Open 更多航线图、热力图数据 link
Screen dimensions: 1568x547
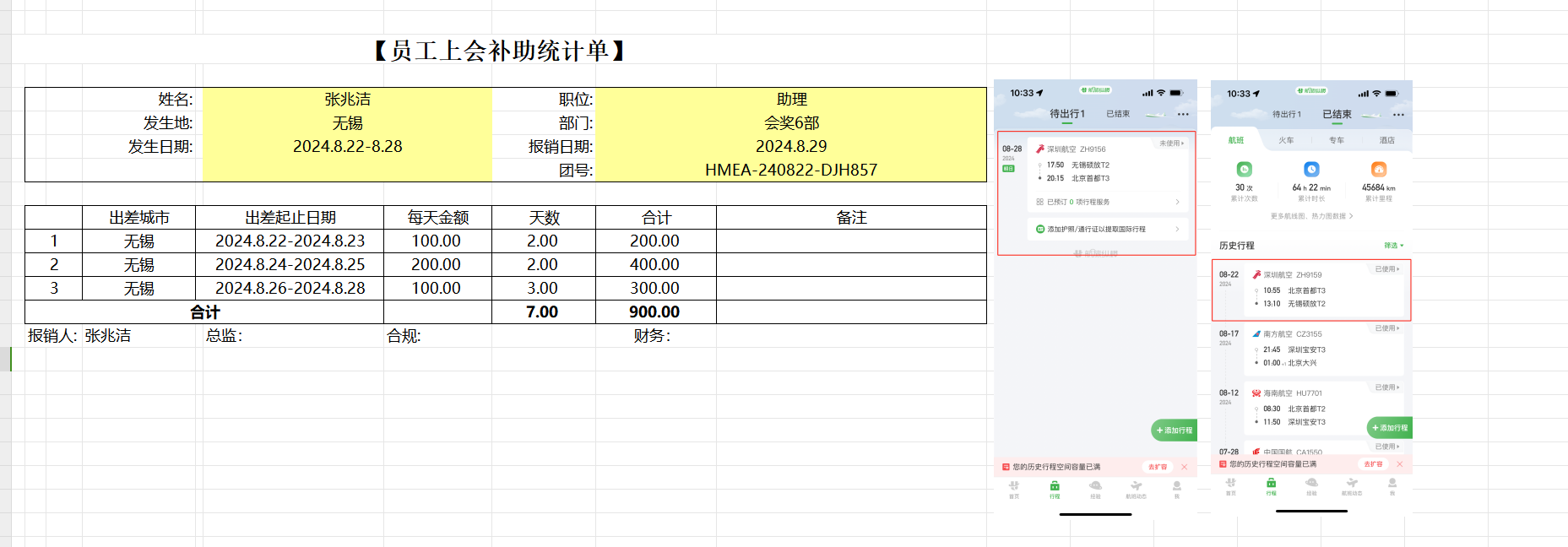point(1311,216)
